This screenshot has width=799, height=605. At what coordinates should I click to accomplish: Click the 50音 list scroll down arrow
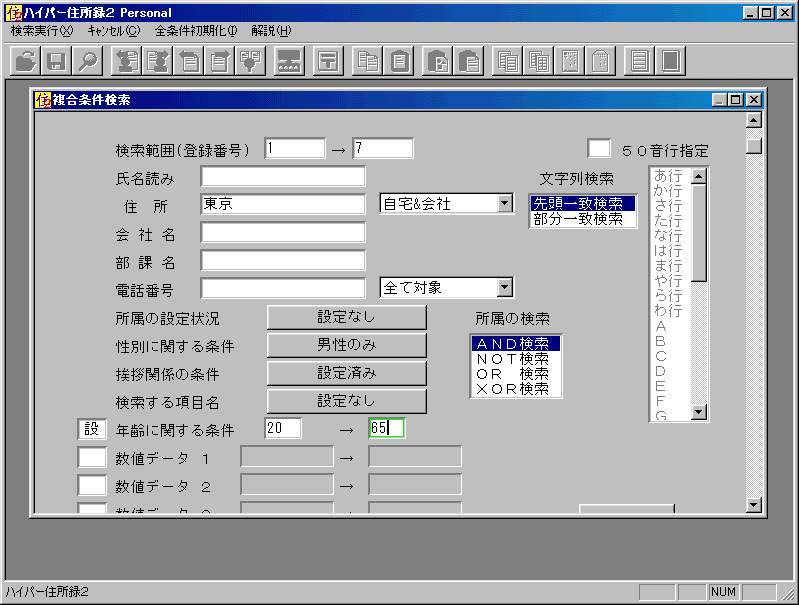click(x=699, y=412)
